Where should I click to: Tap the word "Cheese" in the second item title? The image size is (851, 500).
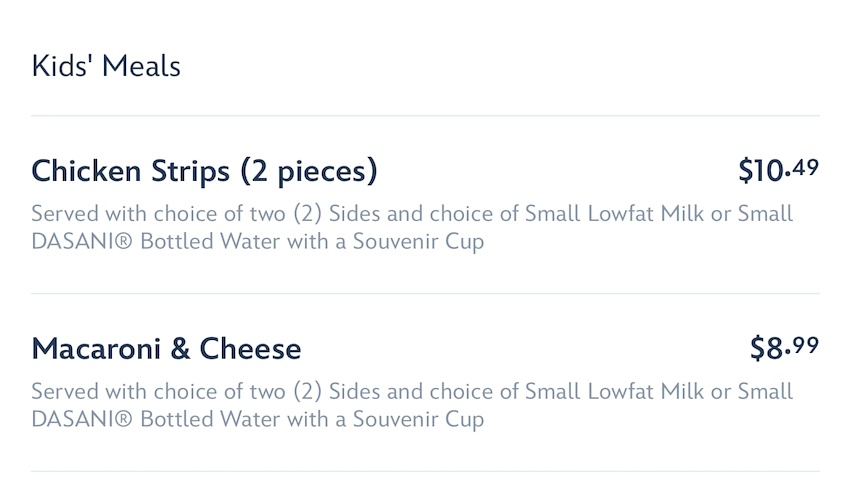coord(250,349)
